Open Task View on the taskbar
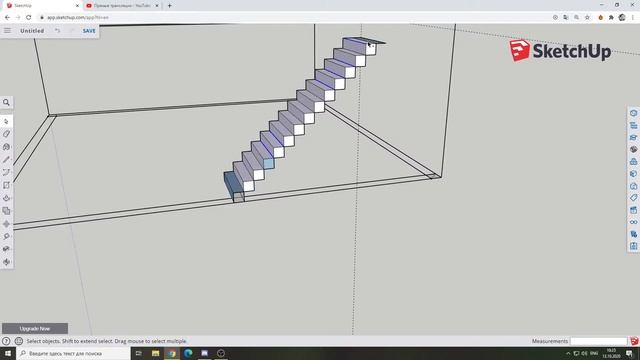The image size is (640, 360). pos(138,353)
